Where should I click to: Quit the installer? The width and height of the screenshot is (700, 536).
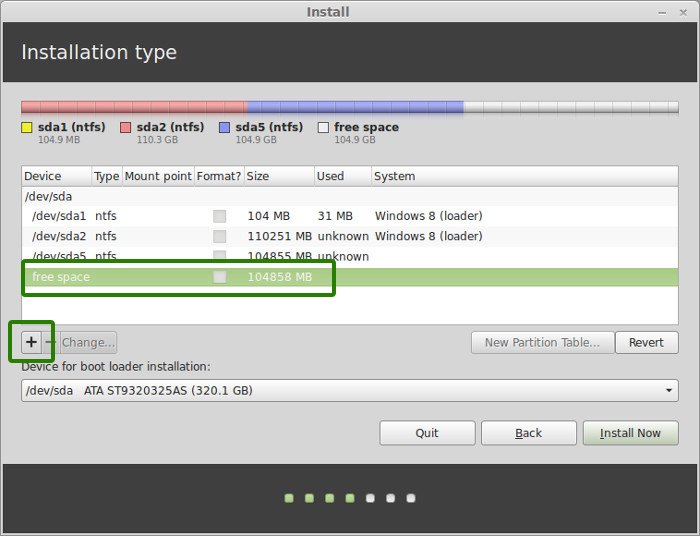coord(427,433)
